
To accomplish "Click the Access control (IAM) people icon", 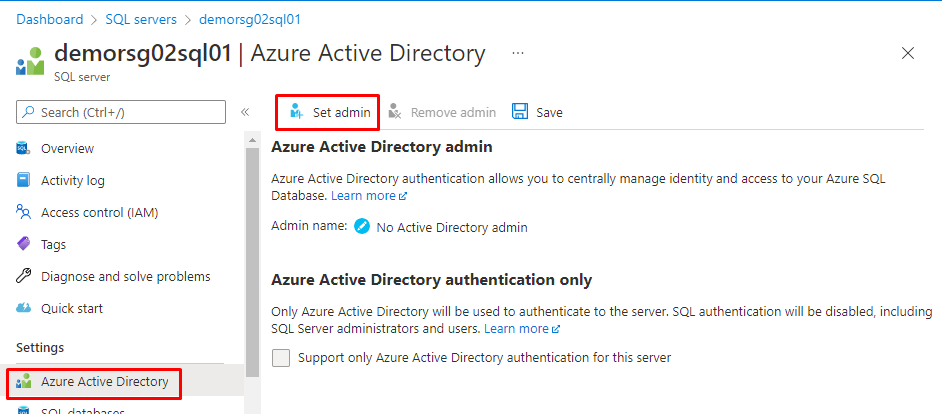I will click(x=24, y=212).
